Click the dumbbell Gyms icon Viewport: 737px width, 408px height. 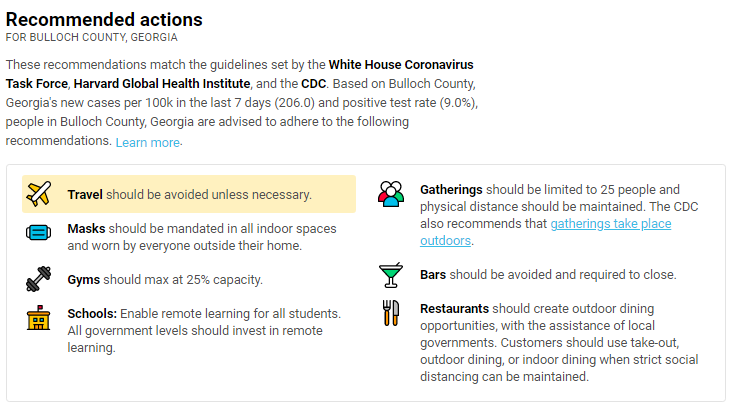pyautogui.click(x=39, y=279)
